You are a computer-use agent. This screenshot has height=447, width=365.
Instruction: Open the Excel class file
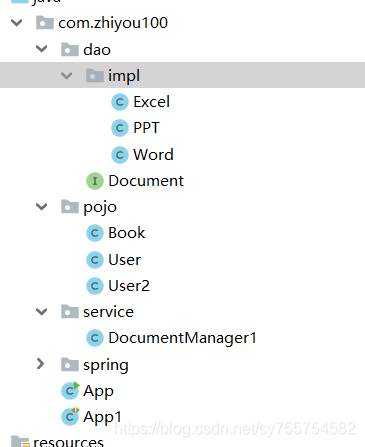click(151, 102)
